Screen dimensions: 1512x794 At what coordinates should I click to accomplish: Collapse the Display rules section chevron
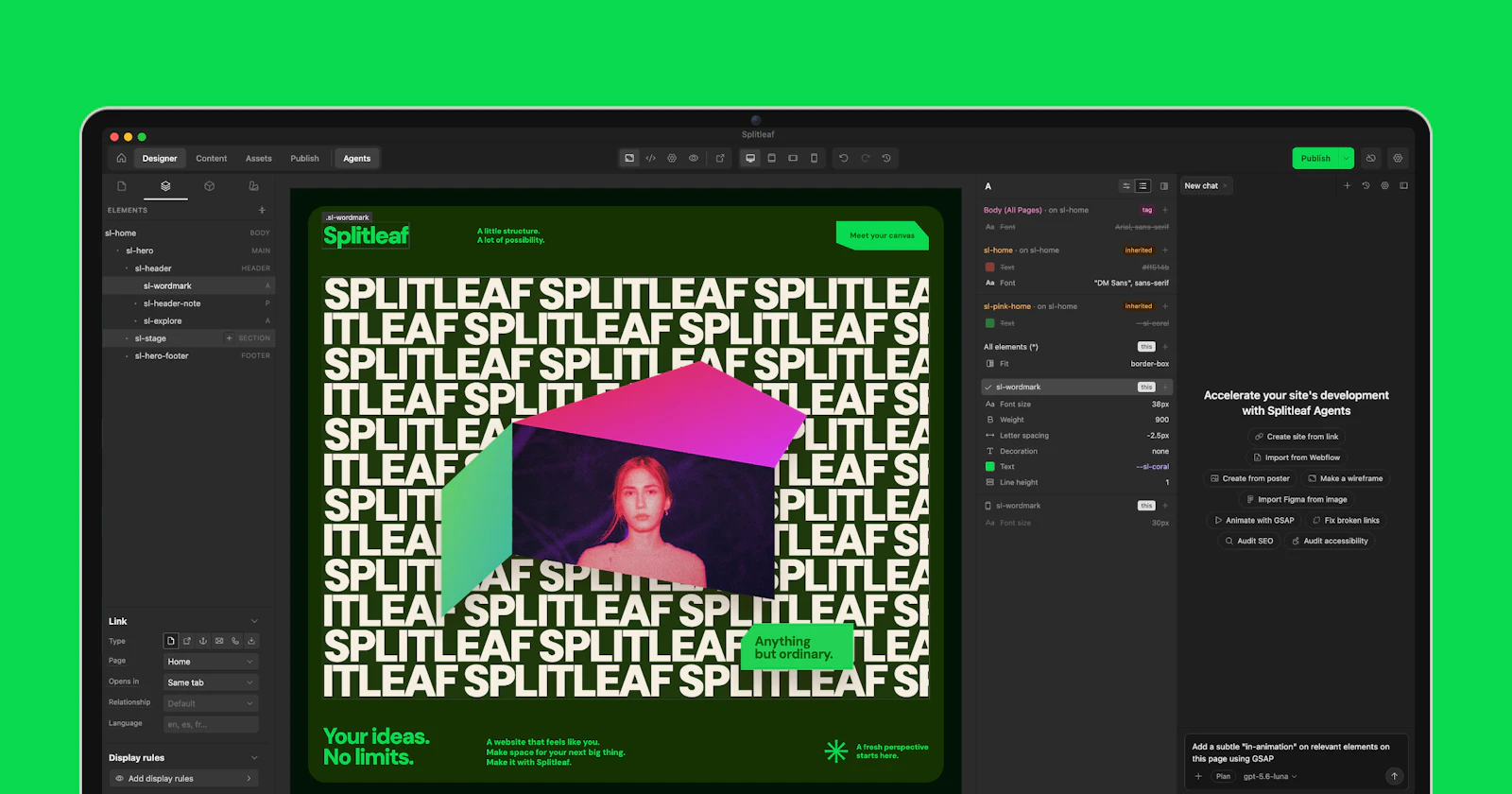click(254, 758)
